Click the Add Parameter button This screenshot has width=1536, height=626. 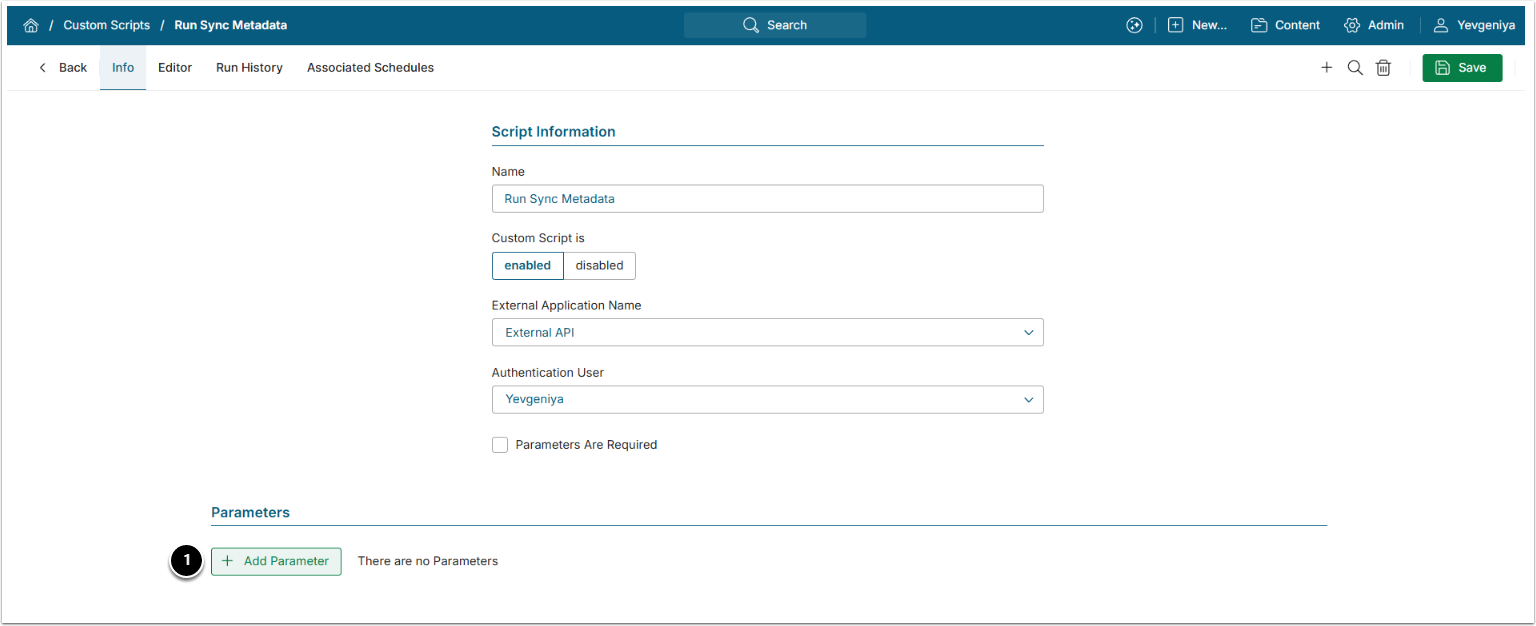[x=276, y=561]
